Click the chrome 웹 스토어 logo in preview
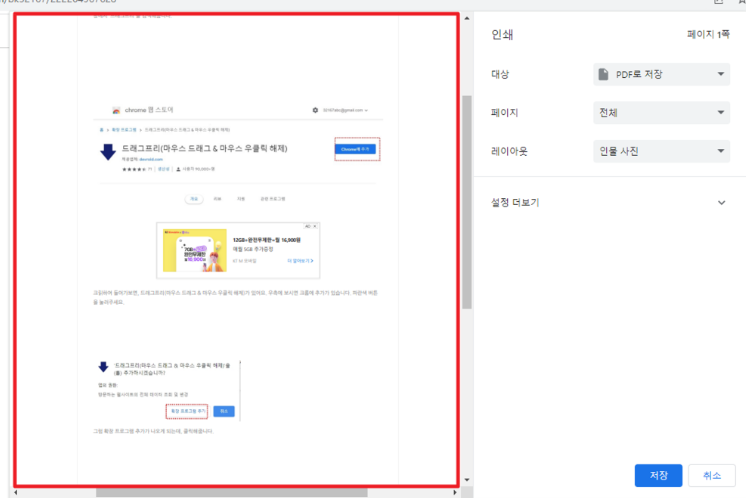The image size is (746, 498). point(116,110)
